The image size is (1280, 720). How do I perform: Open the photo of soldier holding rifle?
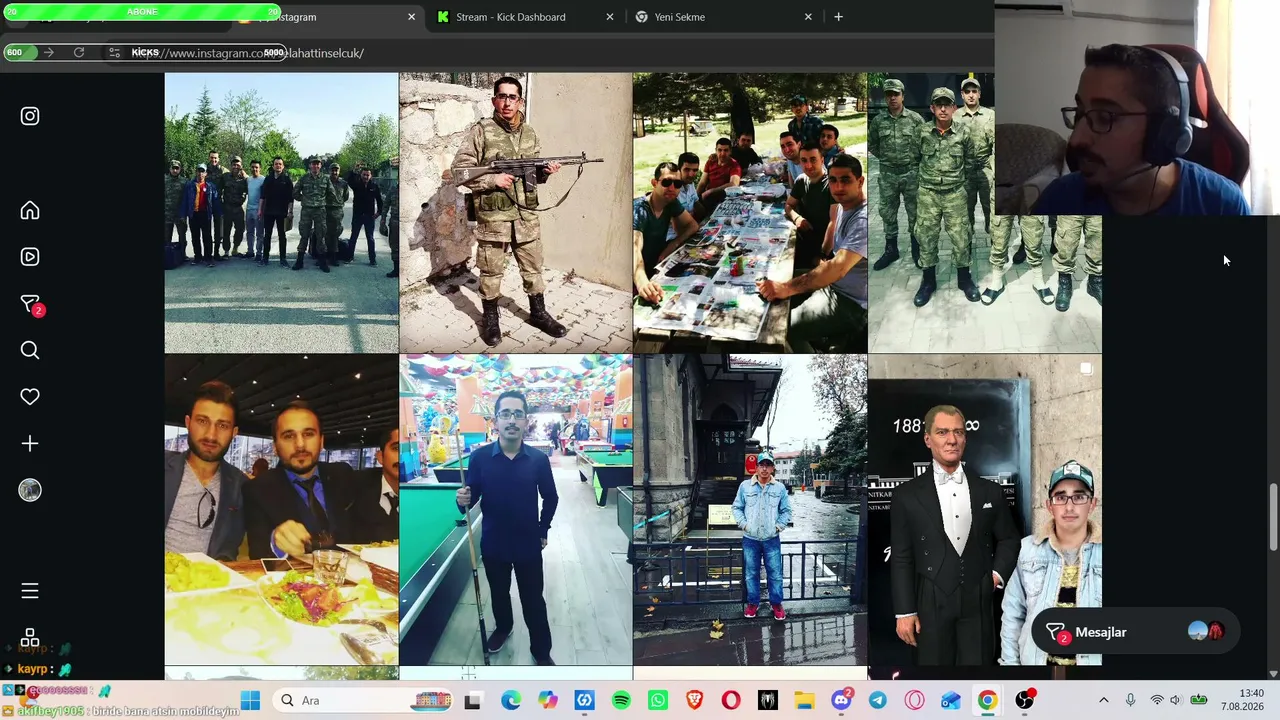tap(515, 213)
